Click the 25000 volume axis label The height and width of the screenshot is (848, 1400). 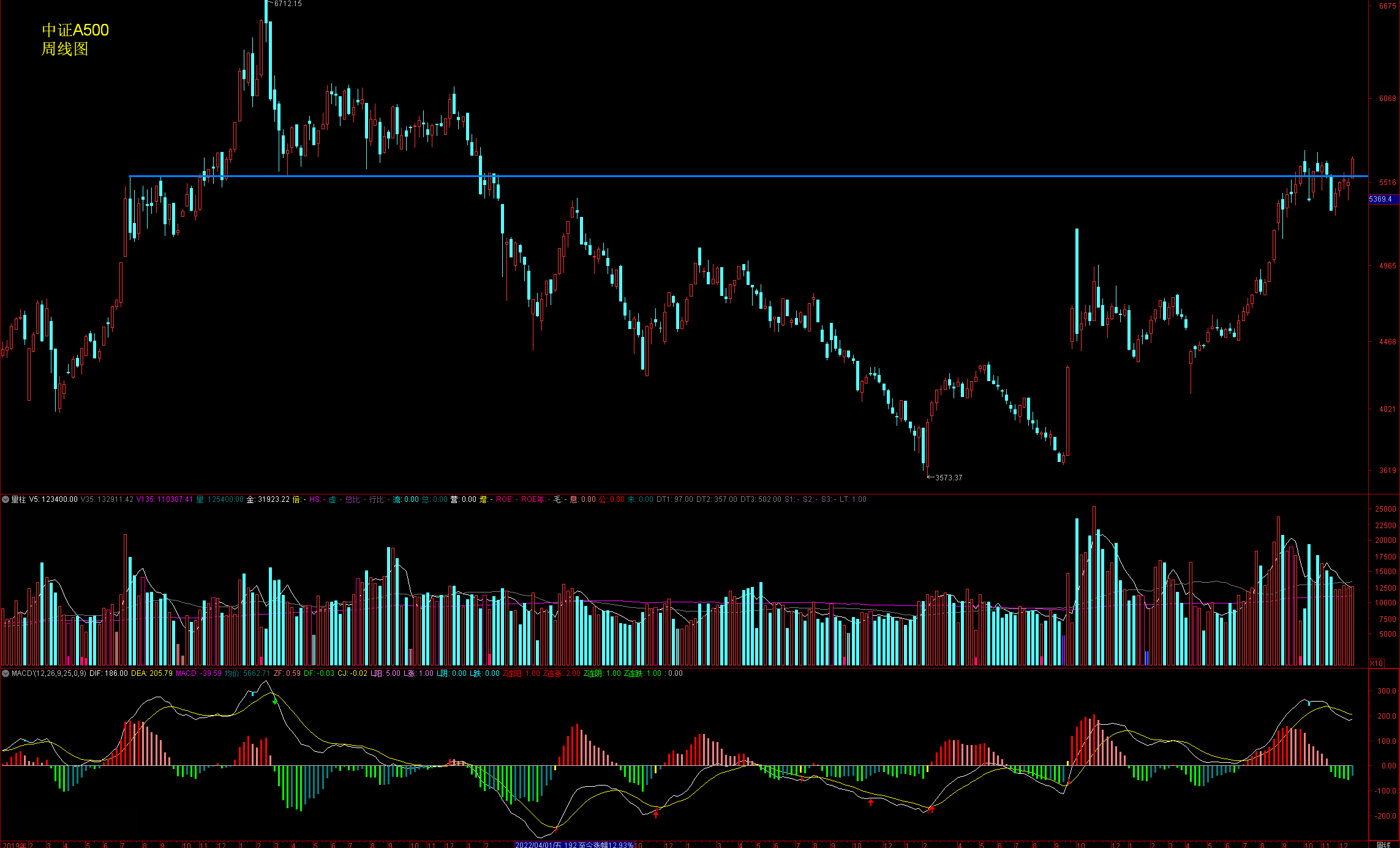[x=1385, y=509]
